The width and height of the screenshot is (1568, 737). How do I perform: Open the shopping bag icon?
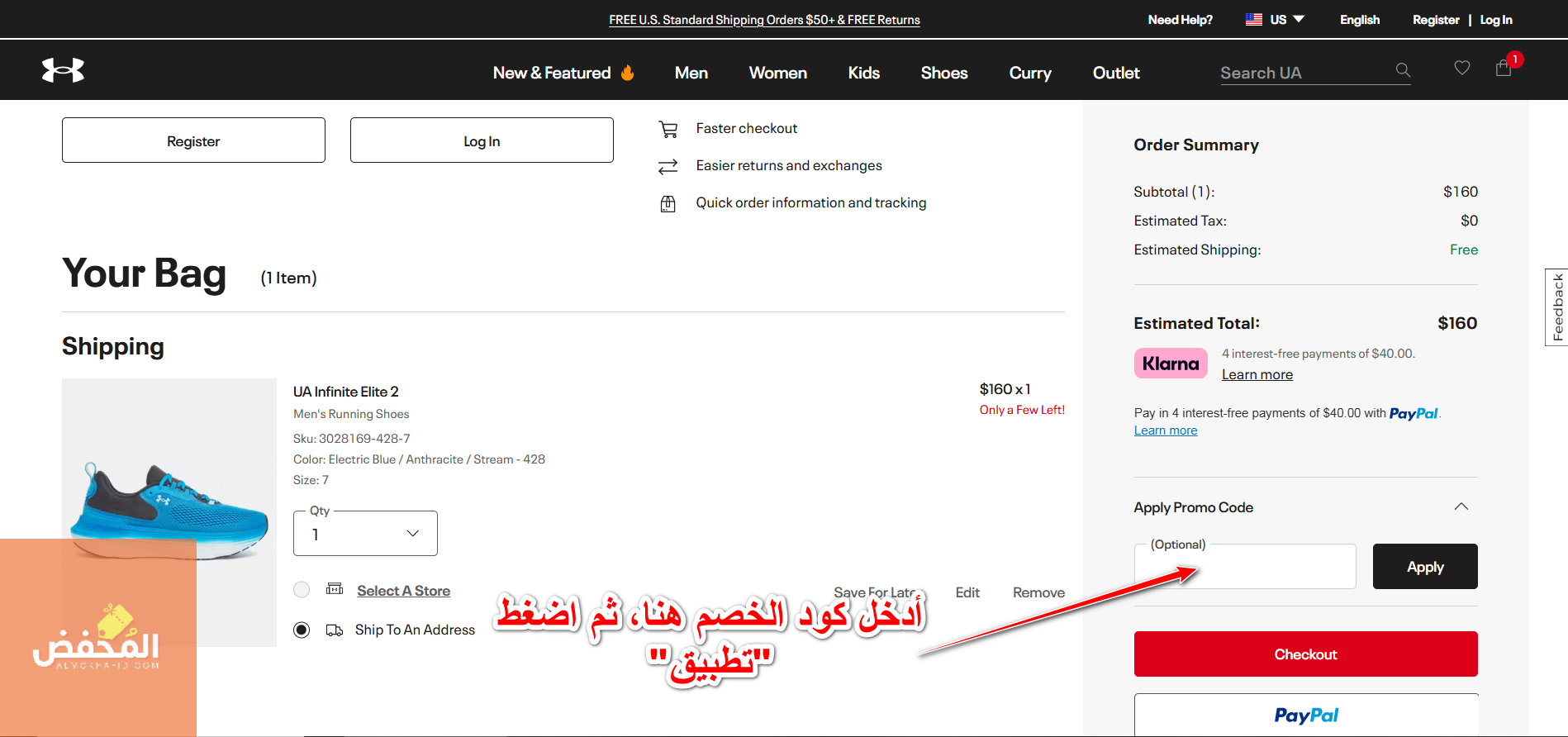tap(1504, 68)
